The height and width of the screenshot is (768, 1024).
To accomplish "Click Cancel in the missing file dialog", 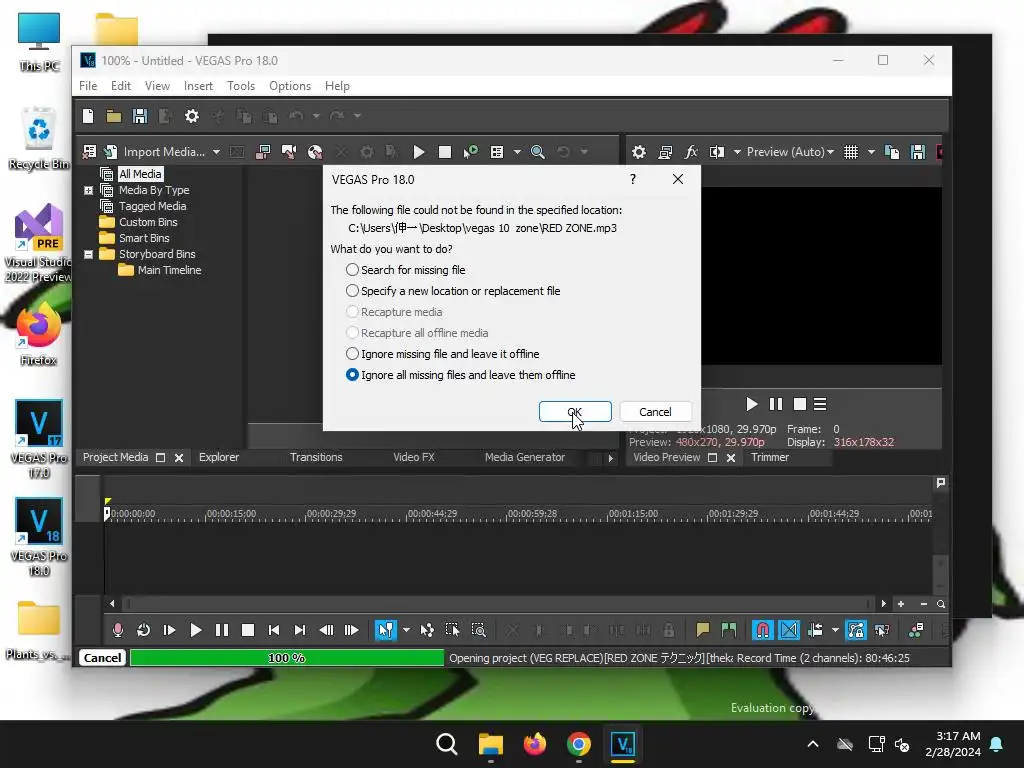I will [x=655, y=411].
